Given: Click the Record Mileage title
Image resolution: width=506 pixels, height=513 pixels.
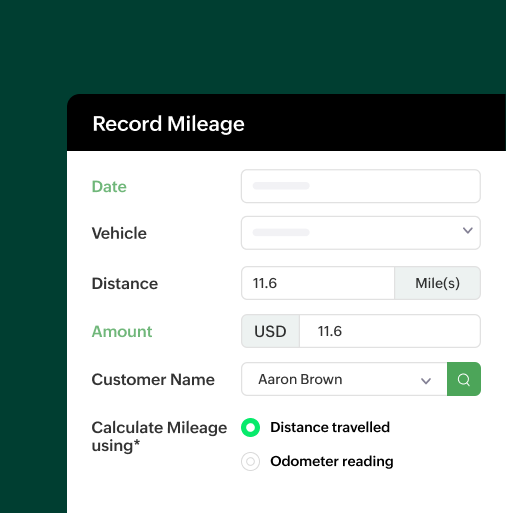Looking at the screenshot, I should 169,124.
